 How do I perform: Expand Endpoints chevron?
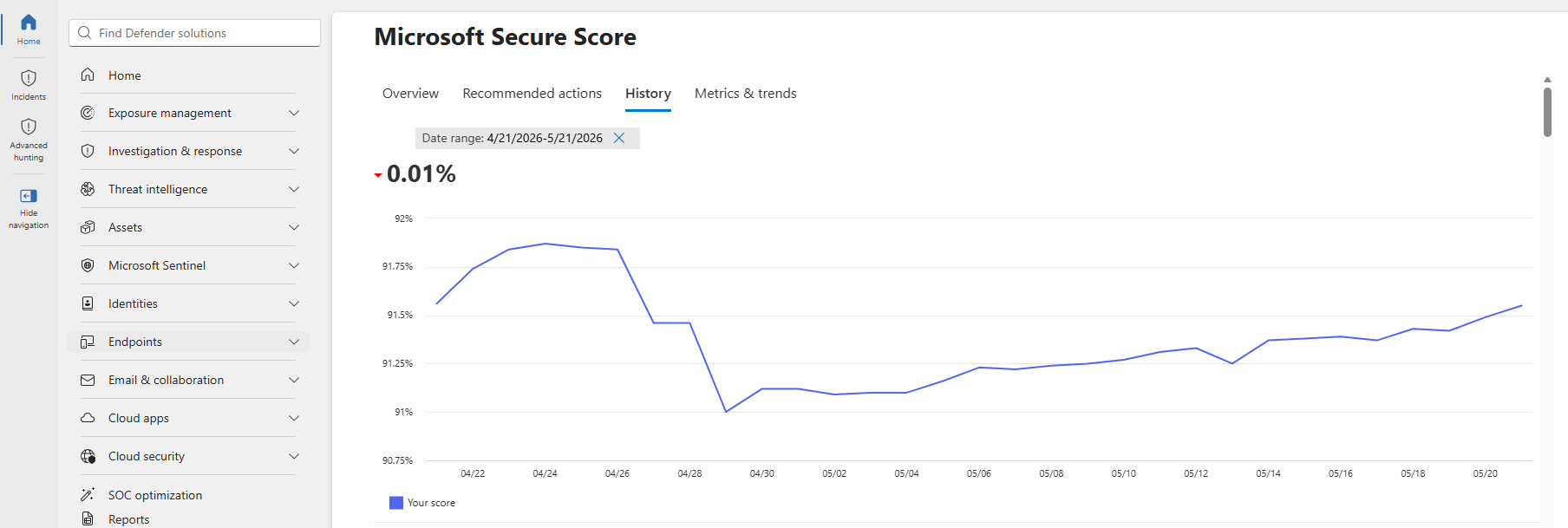pos(294,342)
